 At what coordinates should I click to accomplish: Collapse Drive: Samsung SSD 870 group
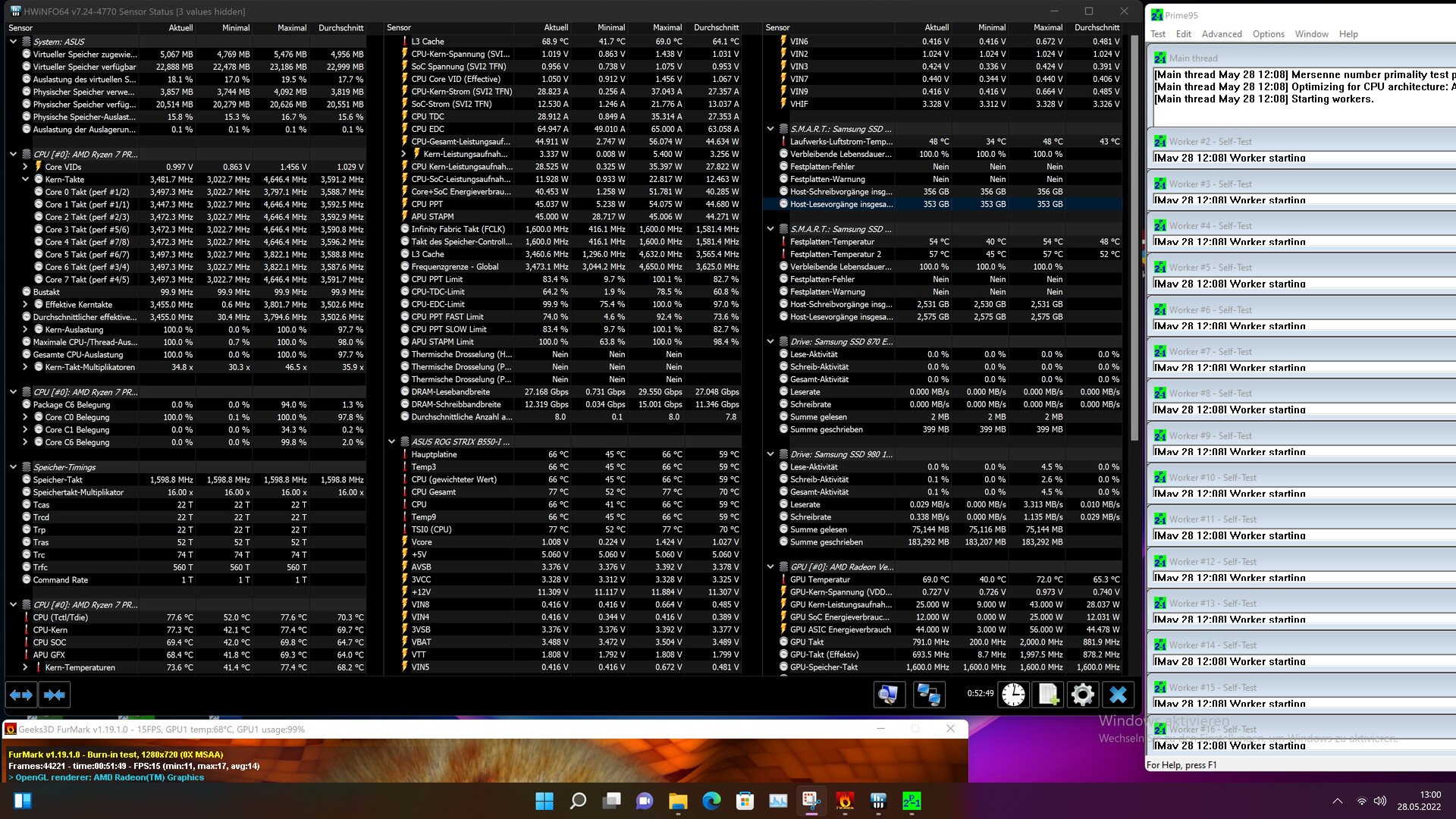pos(770,342)
